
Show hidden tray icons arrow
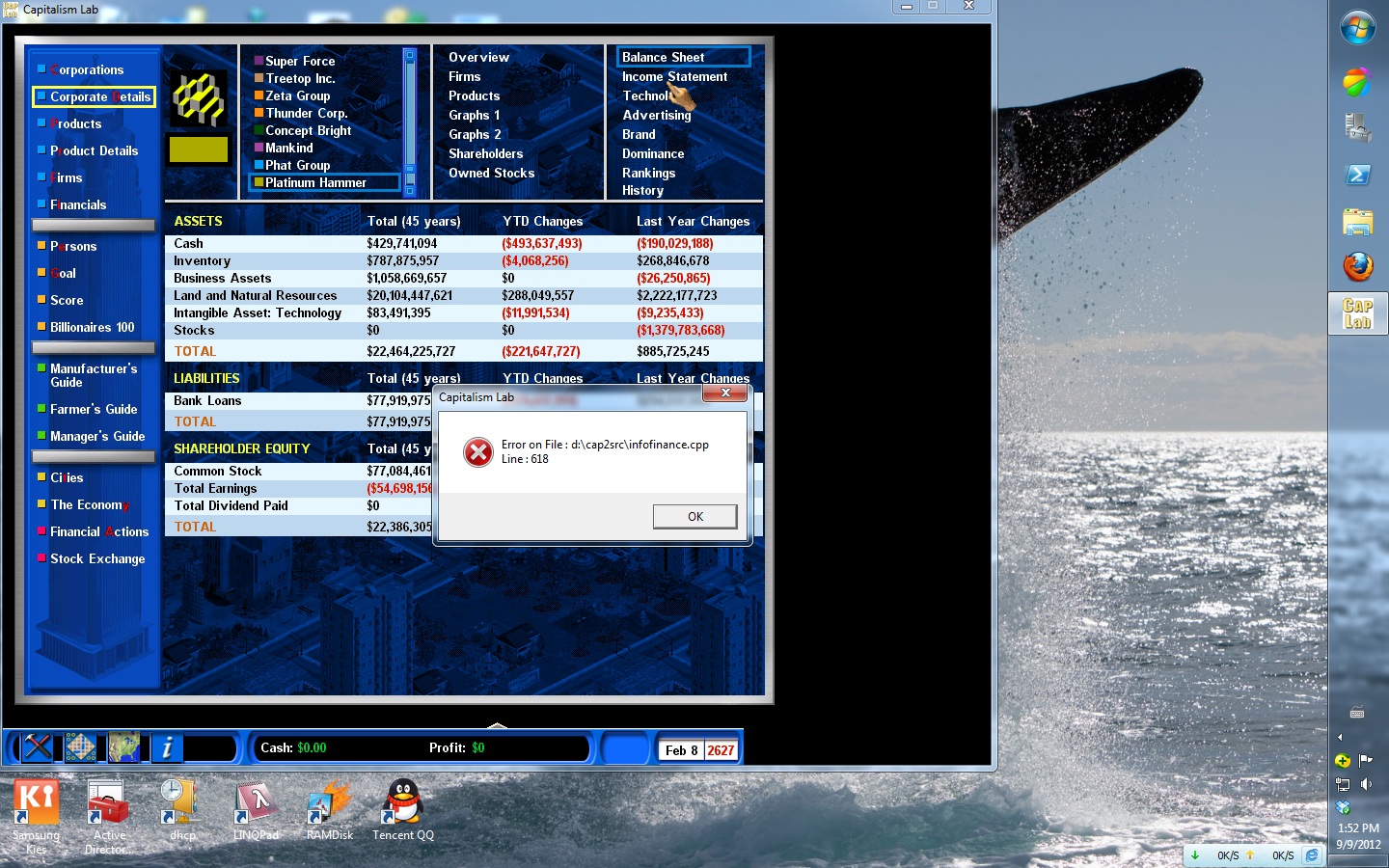click(x=1340, y=737)
